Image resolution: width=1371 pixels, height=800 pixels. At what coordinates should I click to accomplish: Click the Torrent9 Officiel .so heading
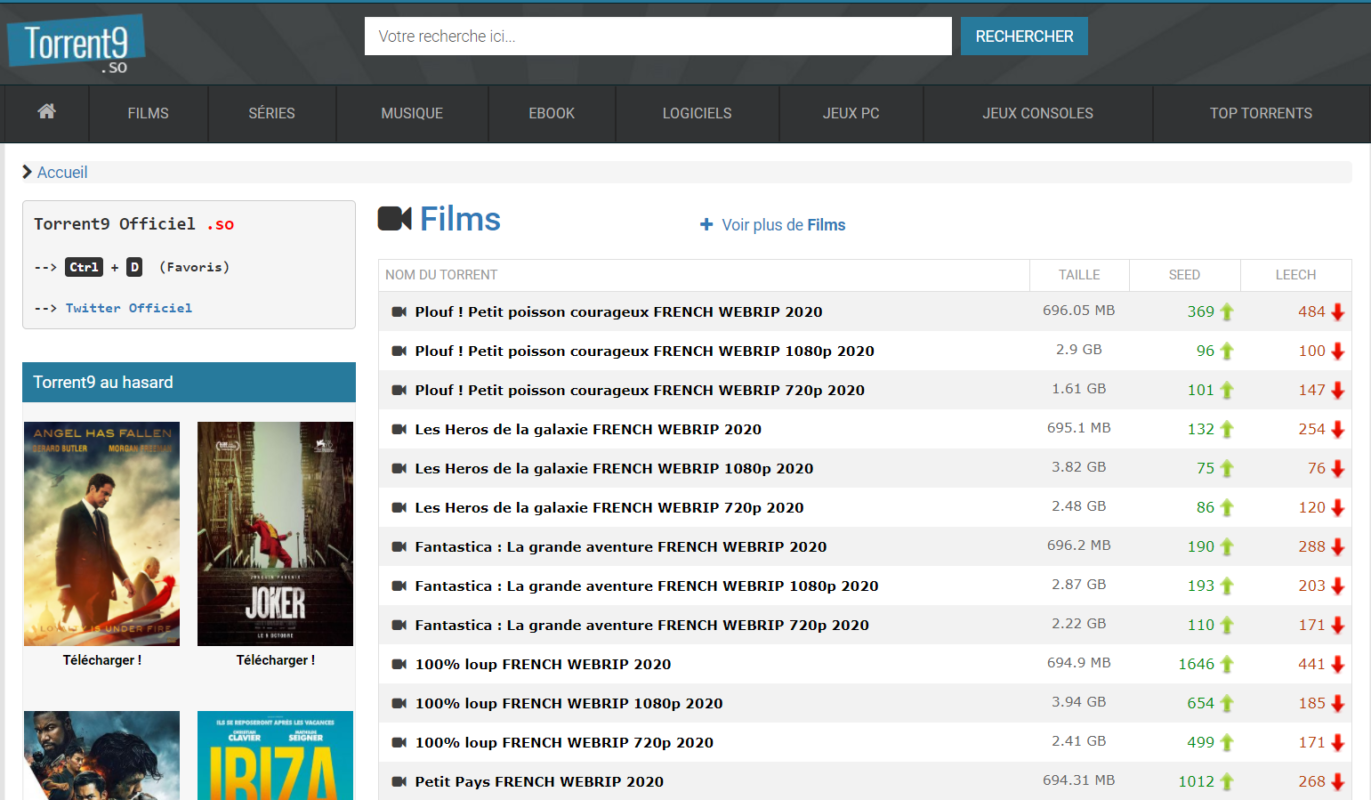point(134,224)
